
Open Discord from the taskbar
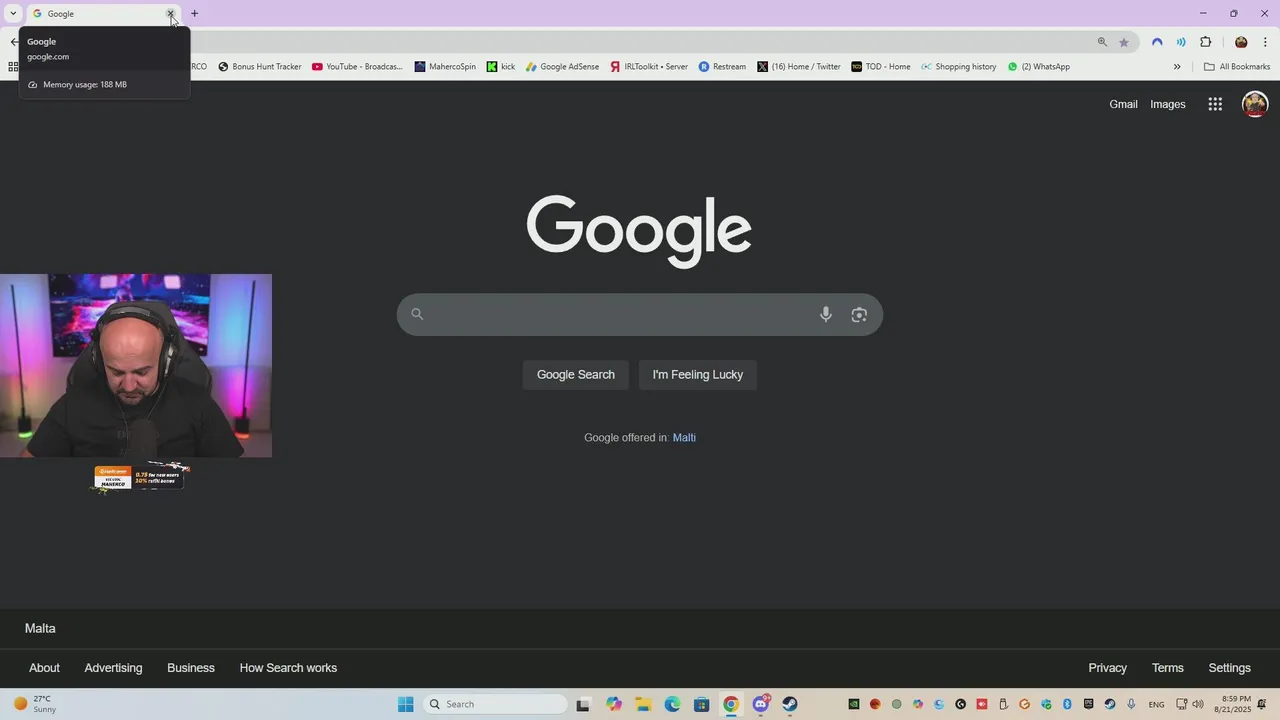point(761,704)
